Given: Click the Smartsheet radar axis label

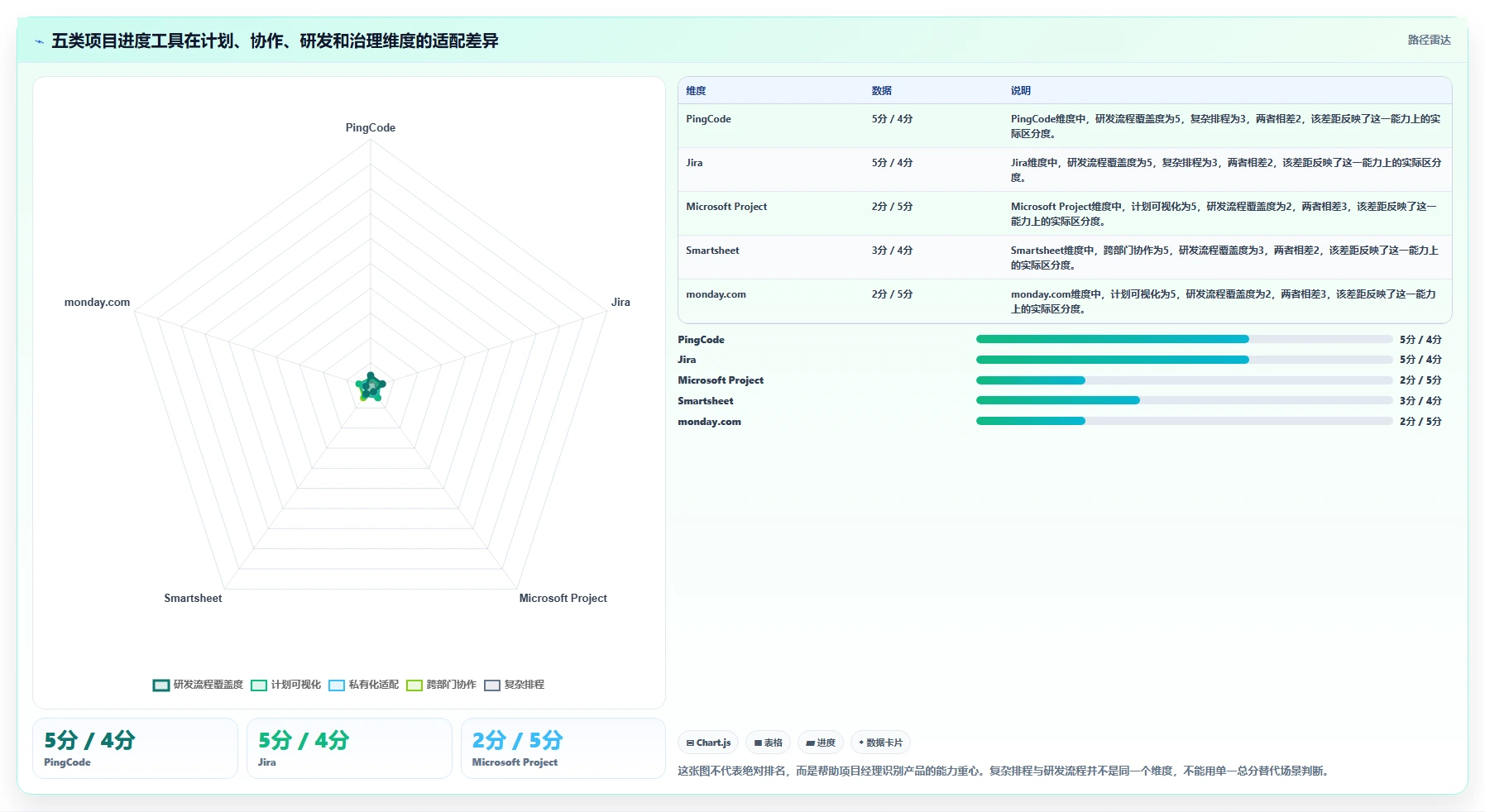Looking at the screenshot, I should pos(193,598).
